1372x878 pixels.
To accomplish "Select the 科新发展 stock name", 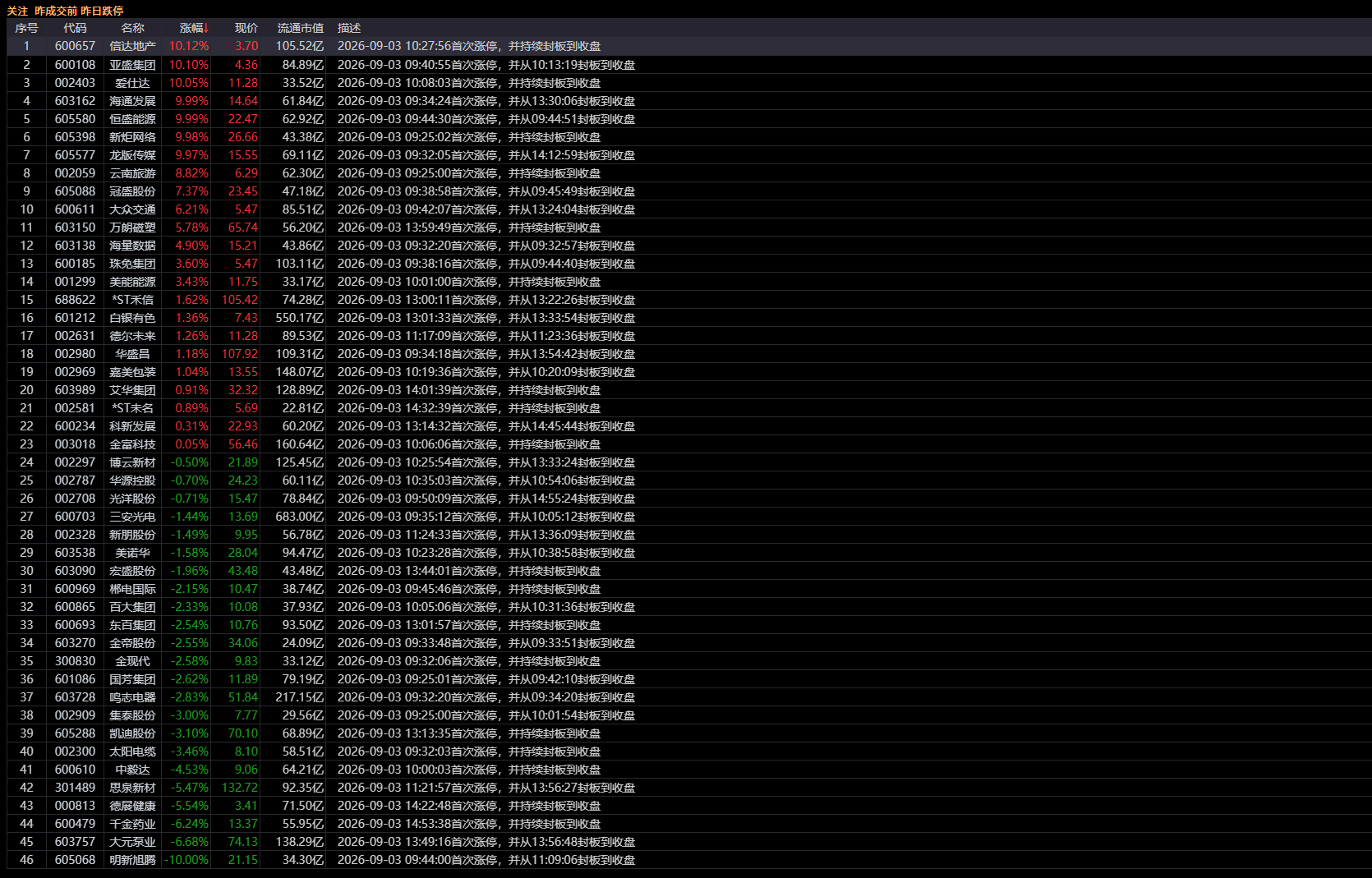I will pyautogui.click(x=132, y=425).
